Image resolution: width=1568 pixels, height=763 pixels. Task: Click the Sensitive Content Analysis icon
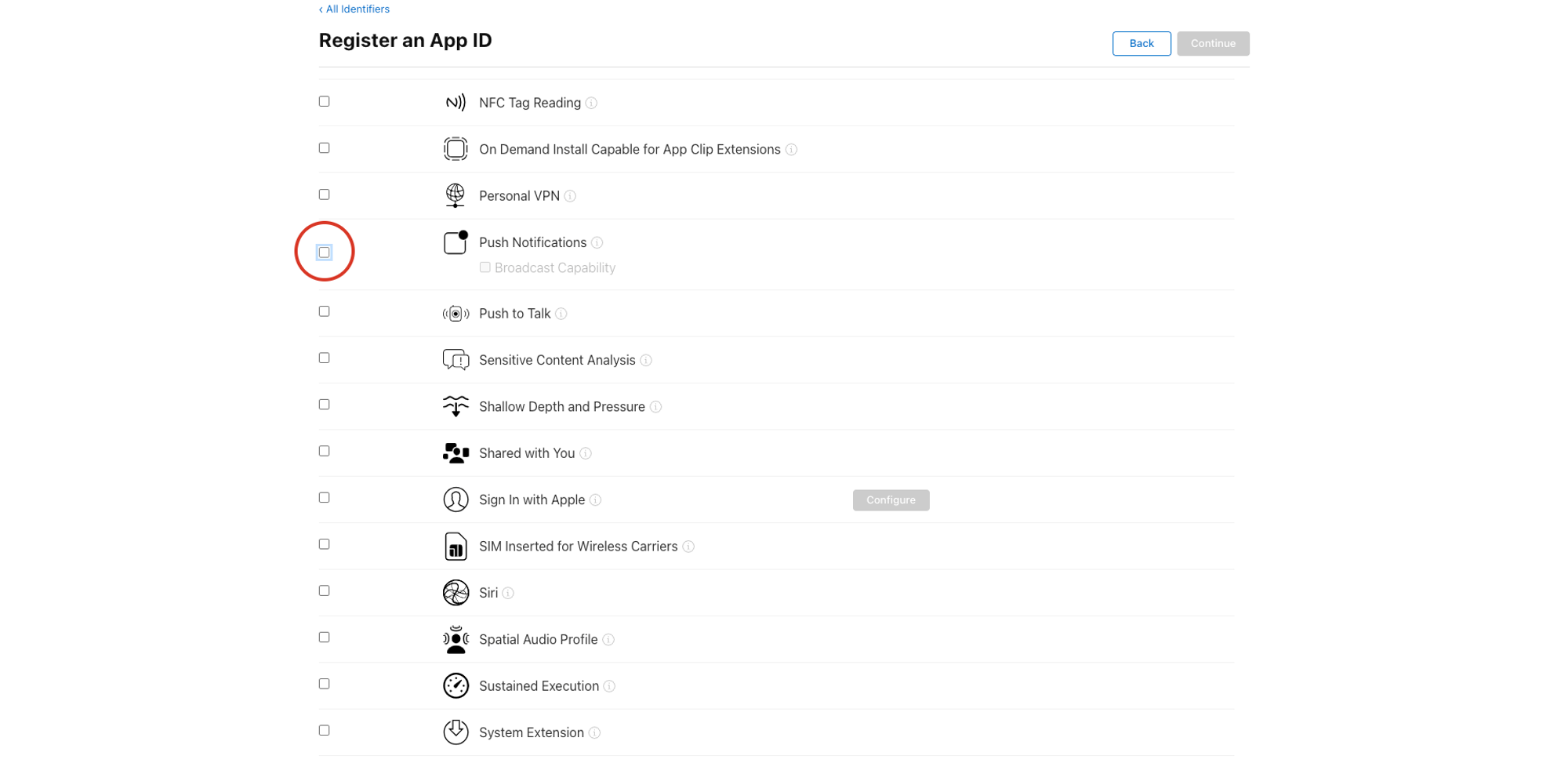point(455,360)
